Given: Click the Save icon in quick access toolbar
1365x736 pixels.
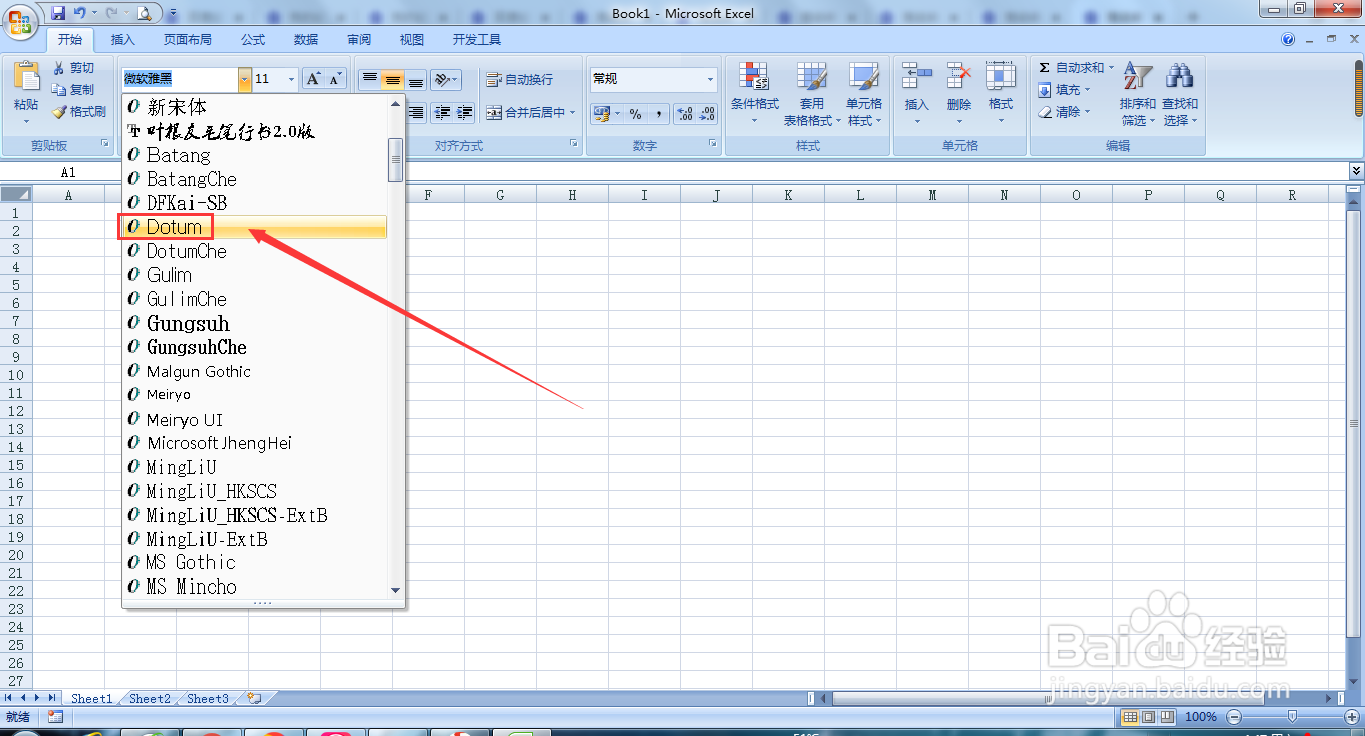Looking at the screenshot, I should [x=58, y=13].
